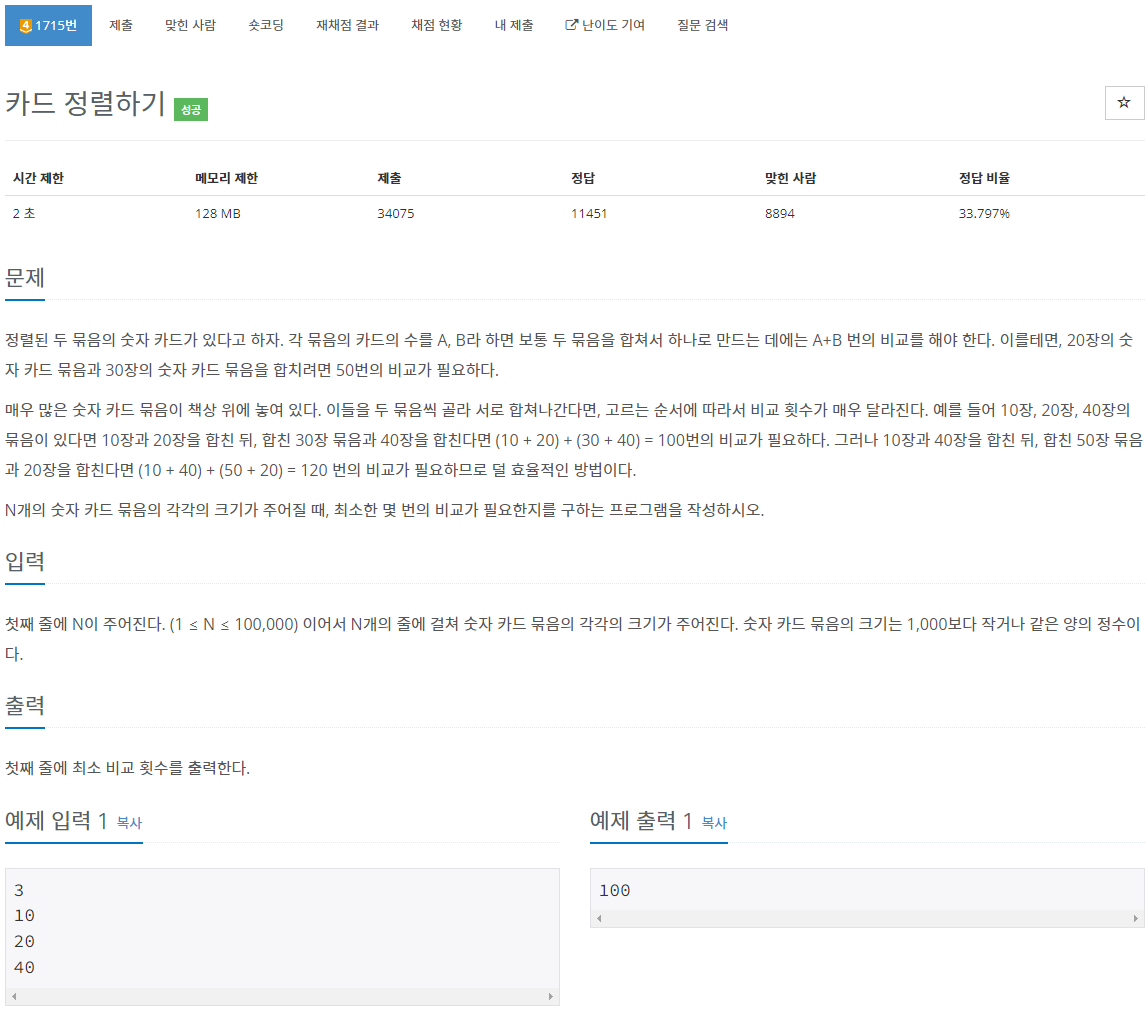Click the 입력 section heading
1145x1015 pixels.
25,562
